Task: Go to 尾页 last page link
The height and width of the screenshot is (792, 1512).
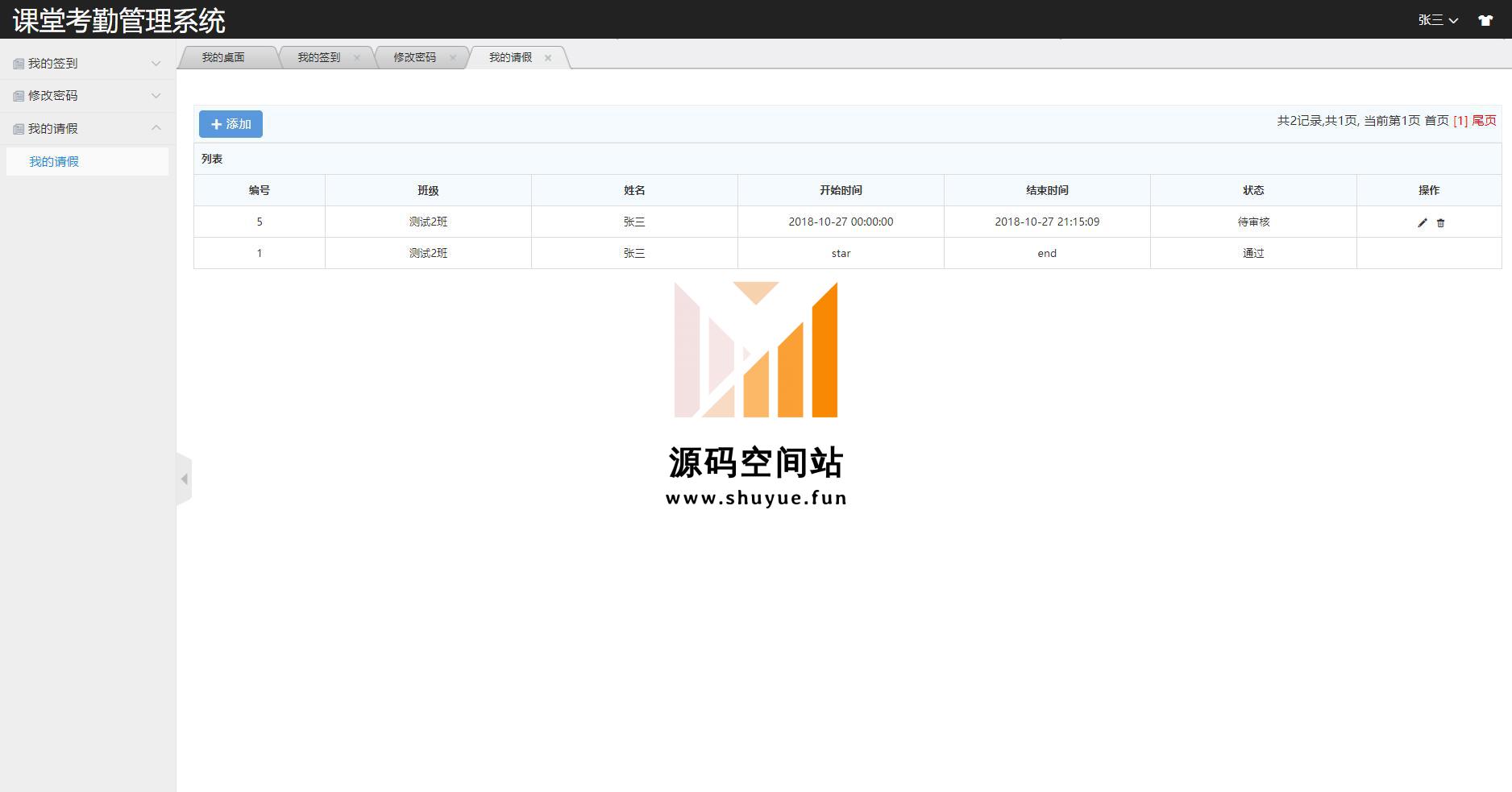Action: tap(1484, 121)
